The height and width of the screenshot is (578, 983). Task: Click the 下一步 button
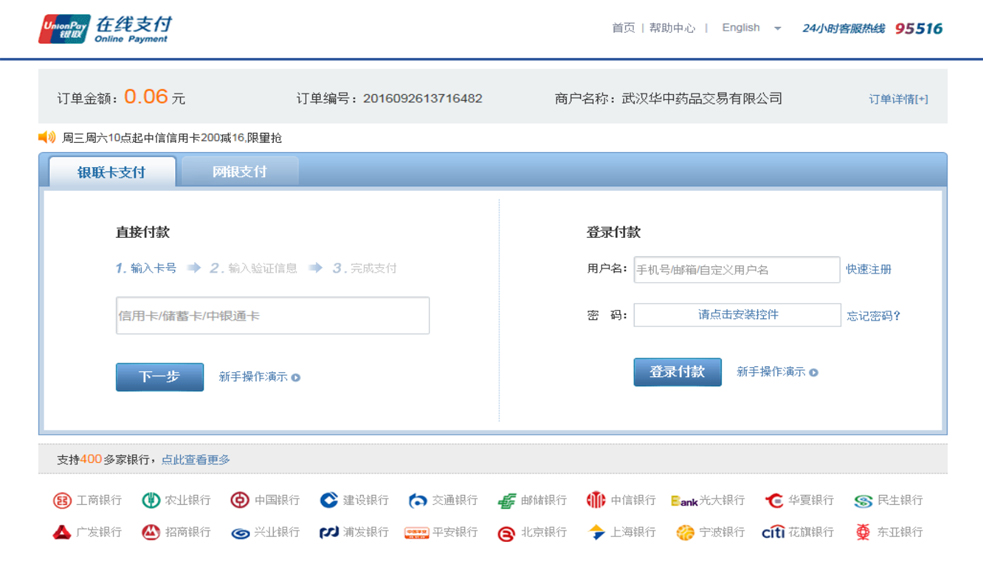[159, 377]
